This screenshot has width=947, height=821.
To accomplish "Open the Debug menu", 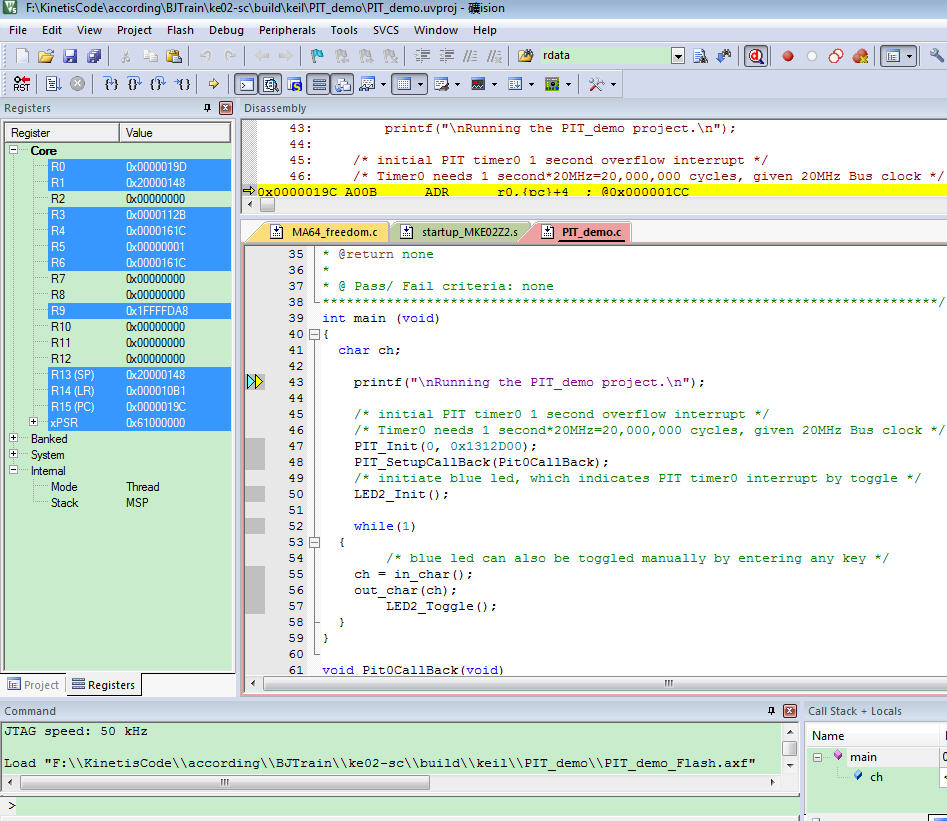I will click(x=226, y=30).
